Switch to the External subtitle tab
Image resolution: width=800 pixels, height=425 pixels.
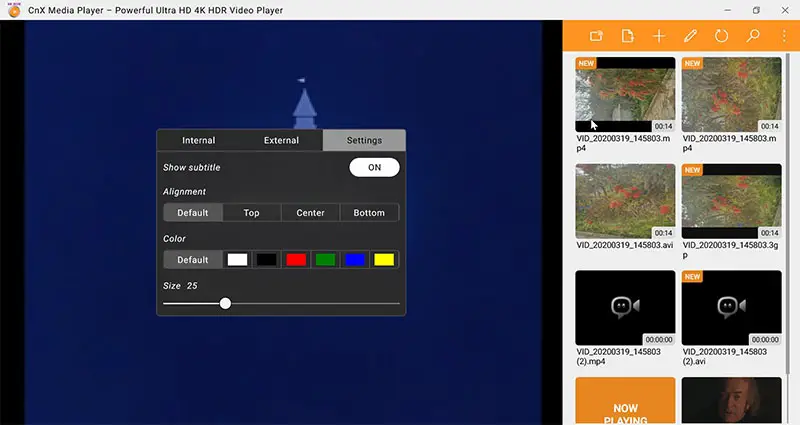[281, 140]
